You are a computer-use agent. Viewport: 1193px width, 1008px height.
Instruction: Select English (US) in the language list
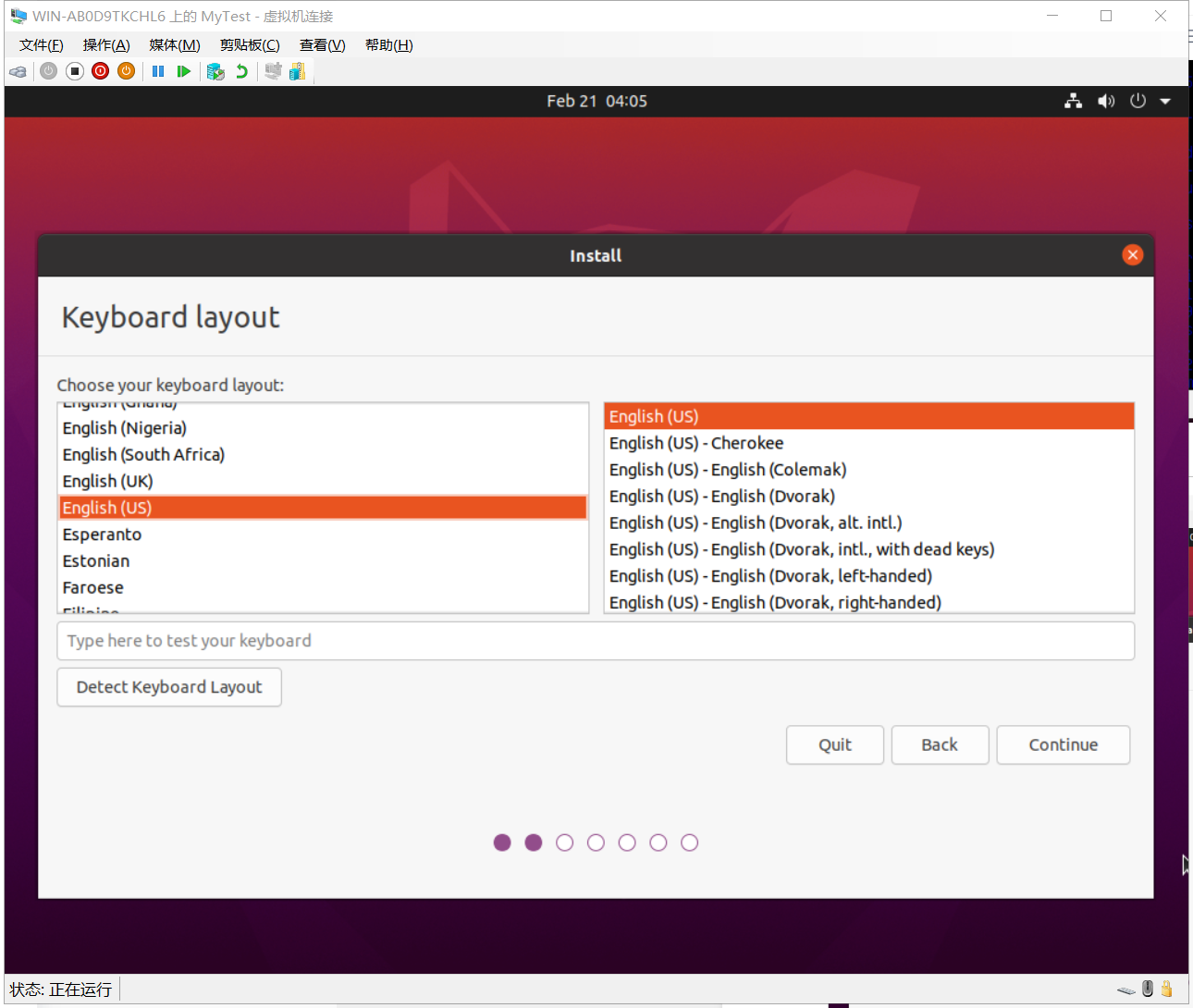[323, 508]
